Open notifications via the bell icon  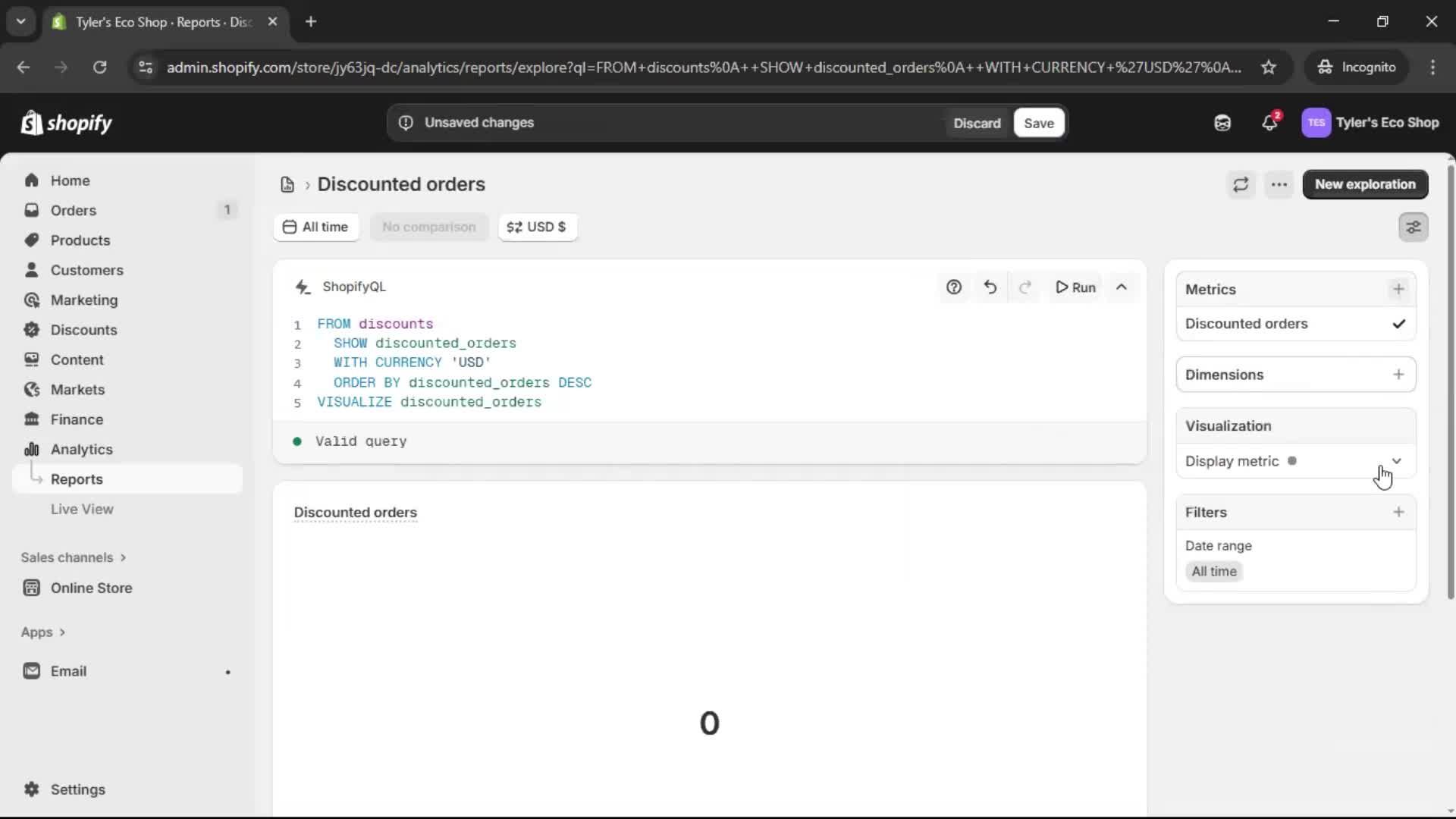pos(1270,122)
